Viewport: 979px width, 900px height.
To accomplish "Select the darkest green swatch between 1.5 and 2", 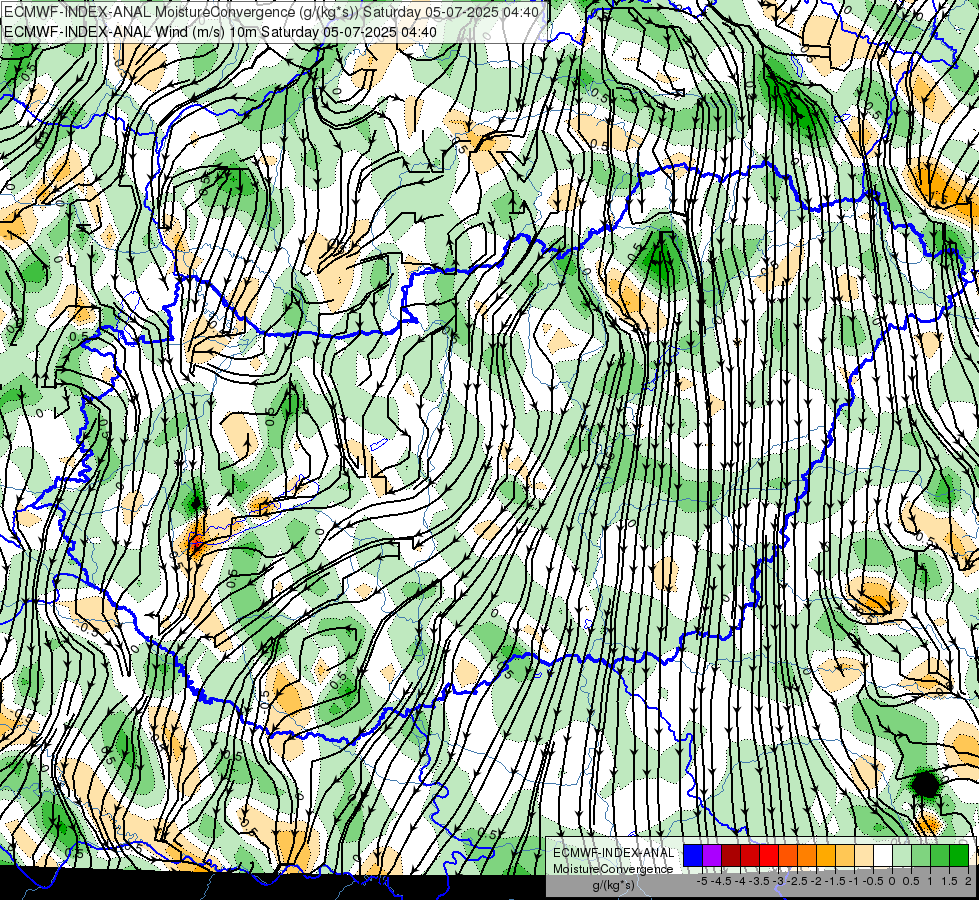I will tap(959, 855).
